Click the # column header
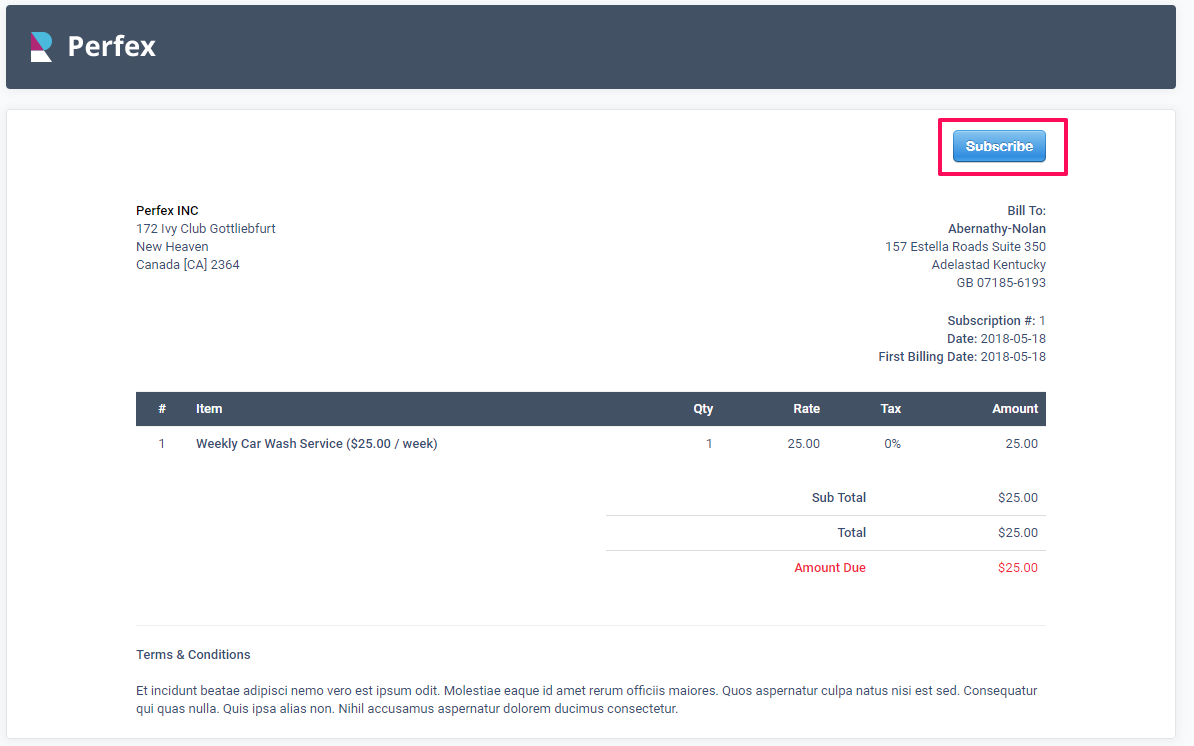Image resolution: width=1194 pixels, height=746 pixels. point(161,409)
